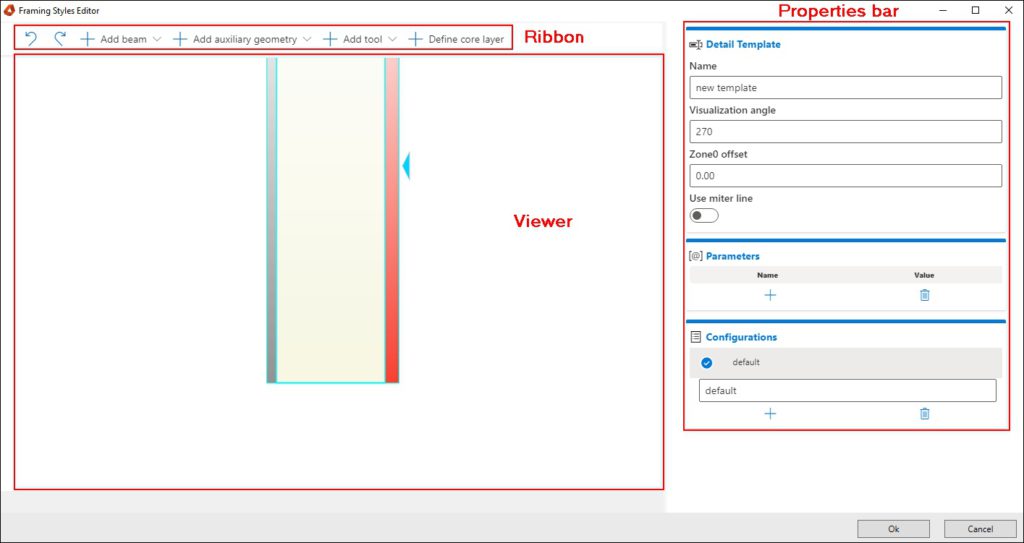Click the Parameters heading
Image resolution: width=1024 pixels, height=543 pixels.
[733, 256]
